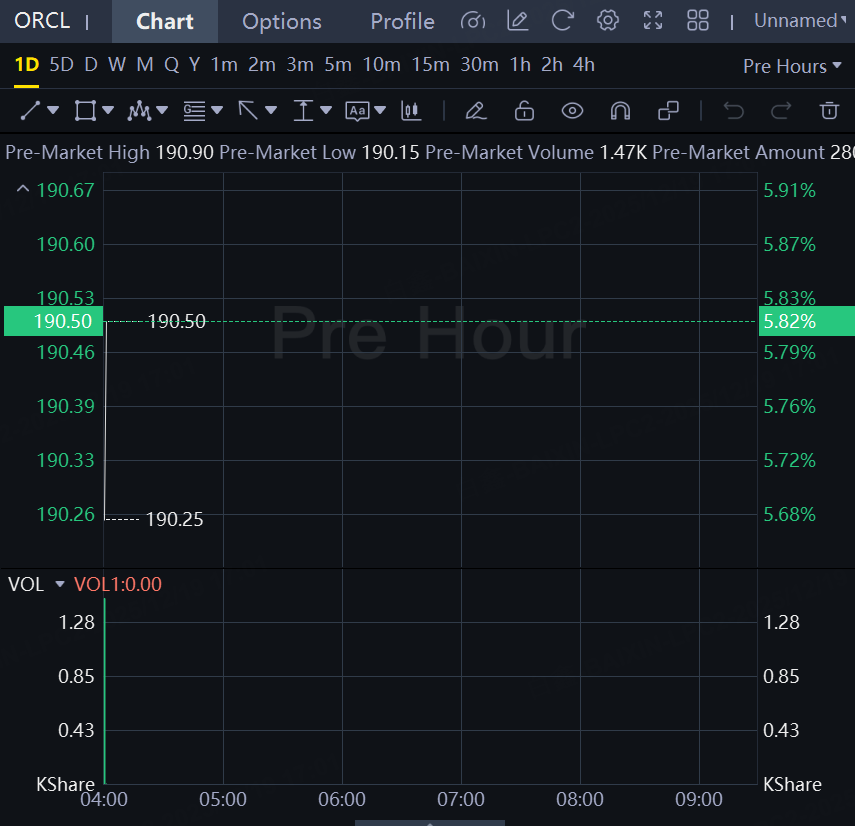
Task: Open the Chart tab
Action: pos(165,21)
